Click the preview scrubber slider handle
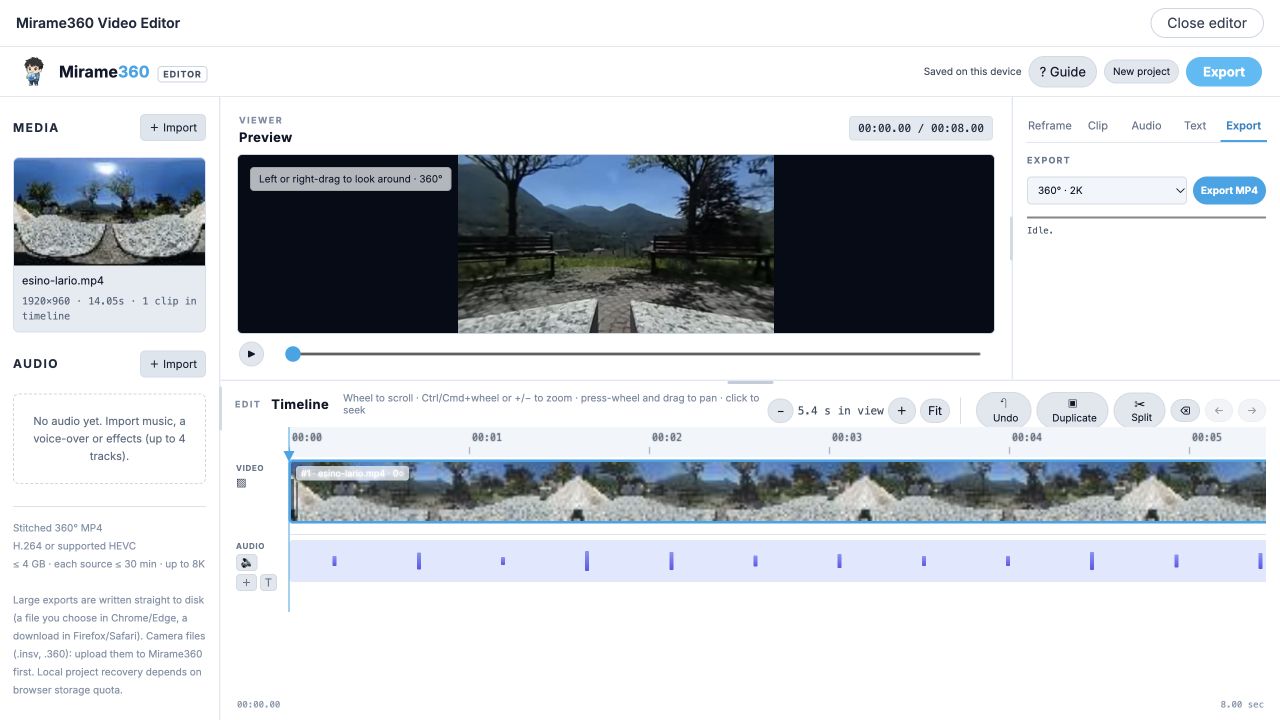Viewport: 1280px width, 720px height. click(293, 354)
